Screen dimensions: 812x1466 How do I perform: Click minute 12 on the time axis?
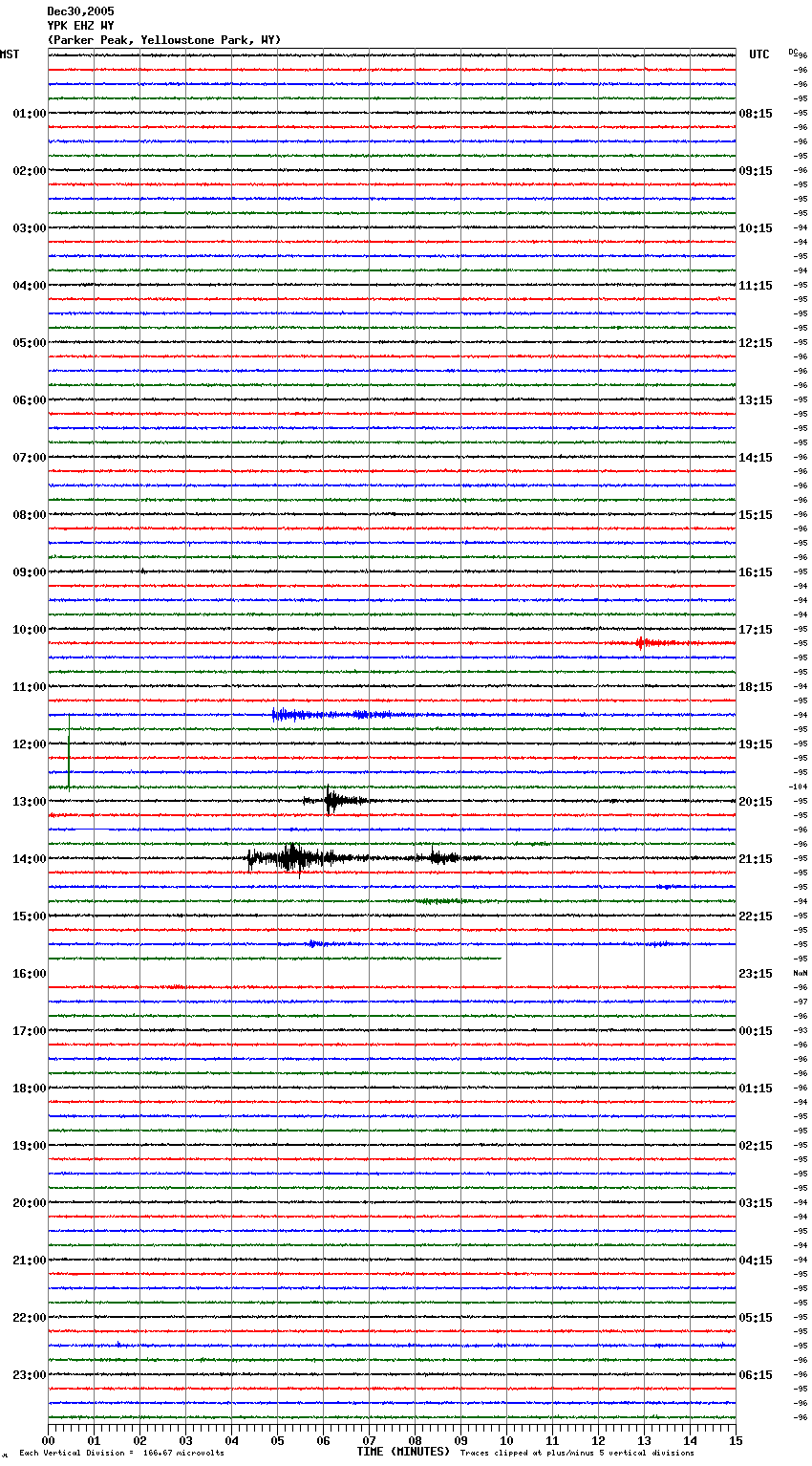598,1441
